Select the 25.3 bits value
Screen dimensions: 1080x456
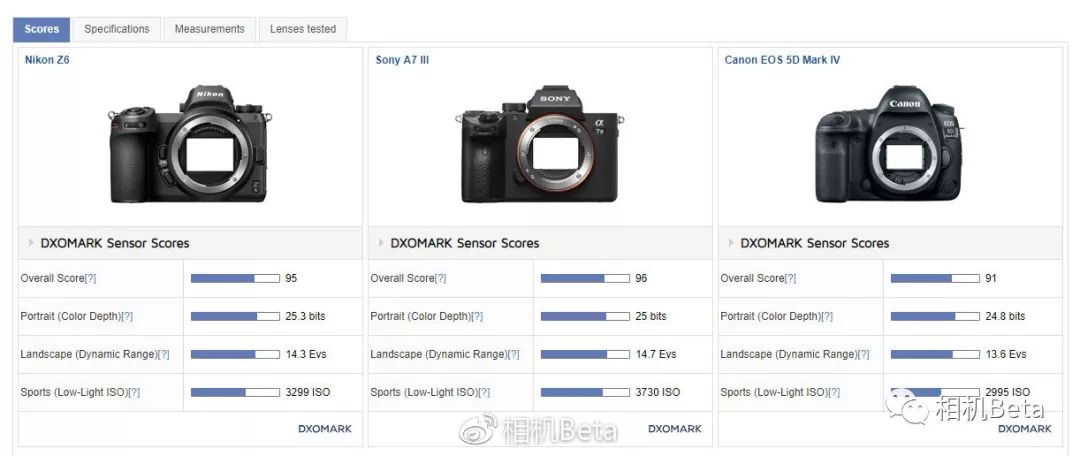point(305,316)
